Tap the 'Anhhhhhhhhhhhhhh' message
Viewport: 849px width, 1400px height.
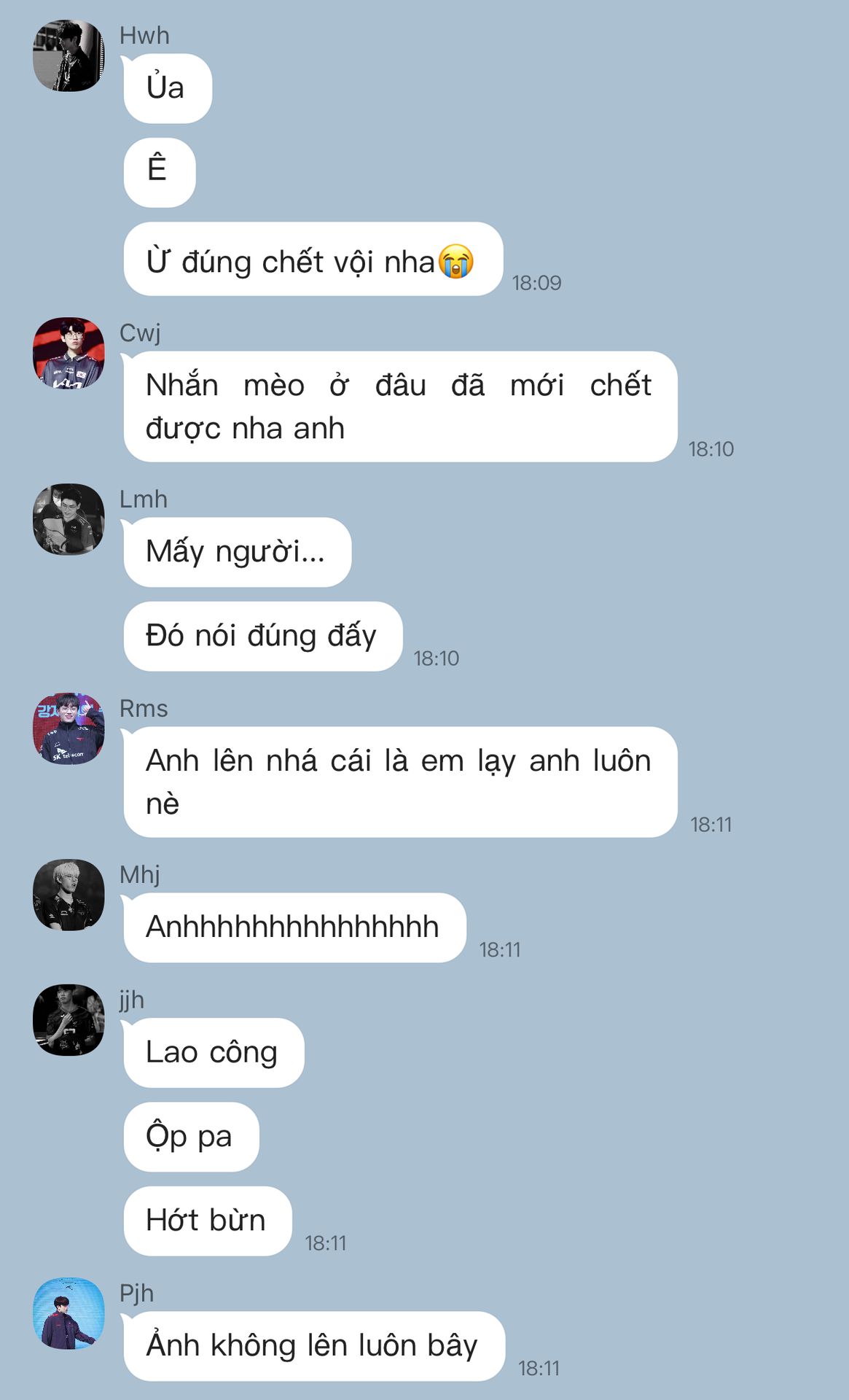tap(294, 927)
